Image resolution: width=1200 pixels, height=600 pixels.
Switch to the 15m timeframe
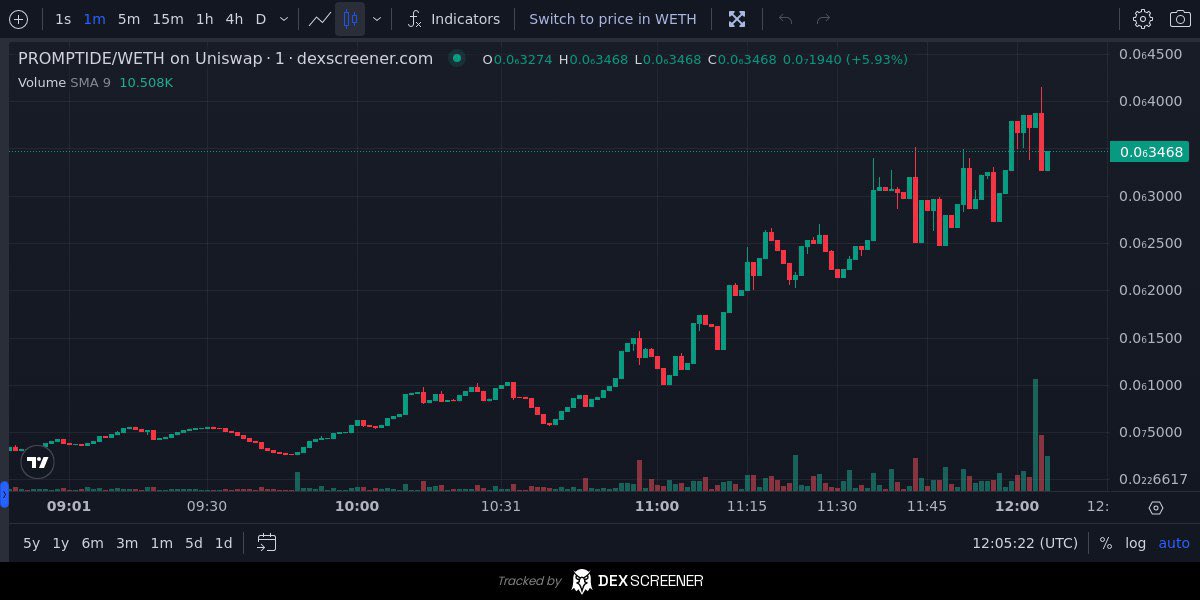(x=168, y=19)
